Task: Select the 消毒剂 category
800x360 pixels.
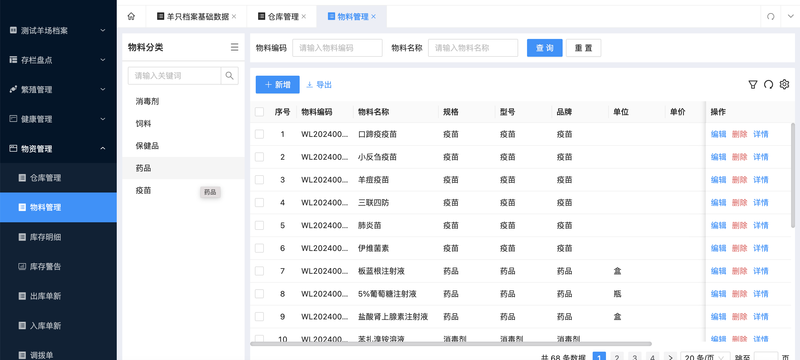Action: click(x=184, y=101)
